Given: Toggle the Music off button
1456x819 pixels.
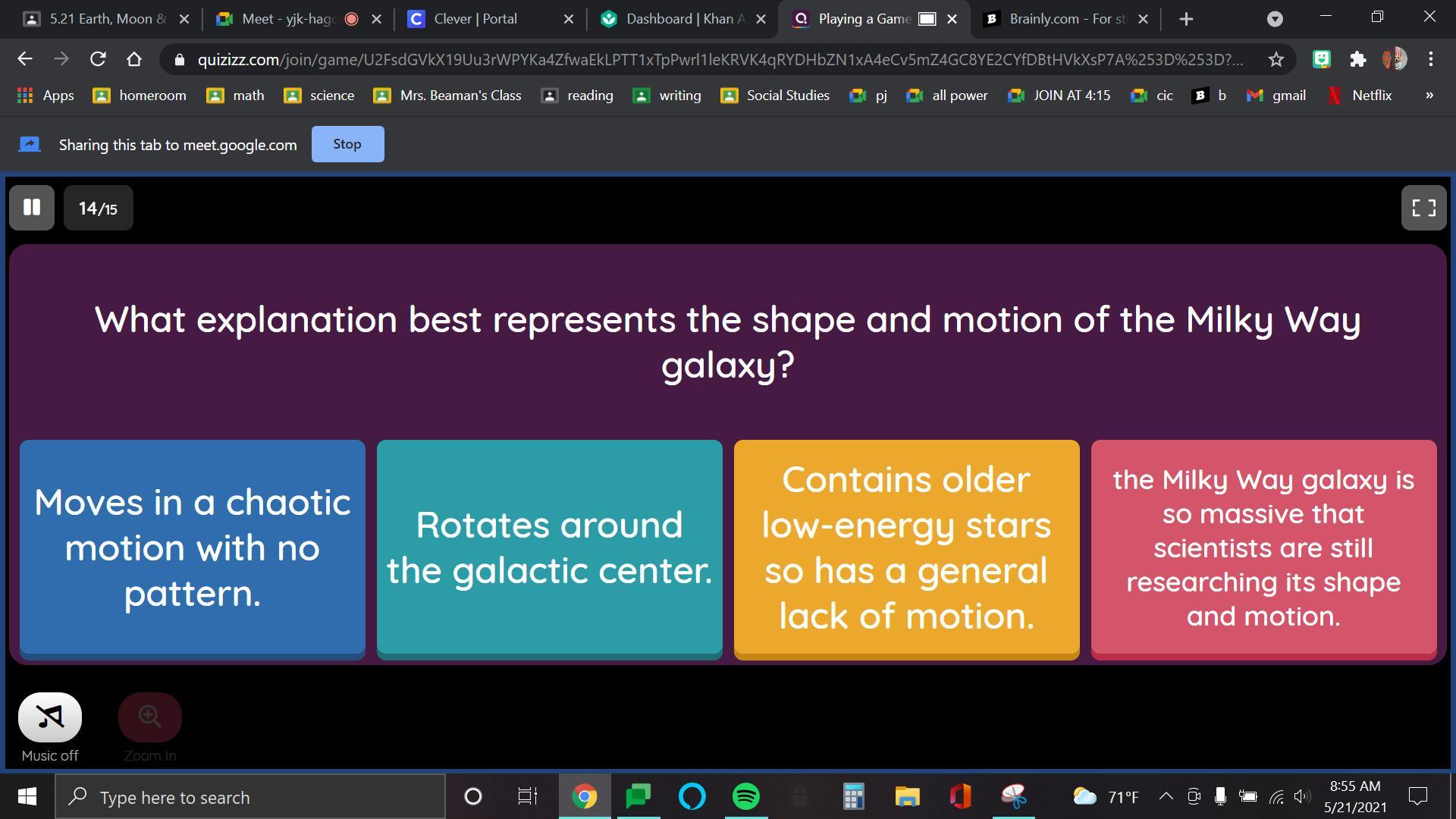Looking at the screenshot, I should pyautogui.click(x=50, y=717).
